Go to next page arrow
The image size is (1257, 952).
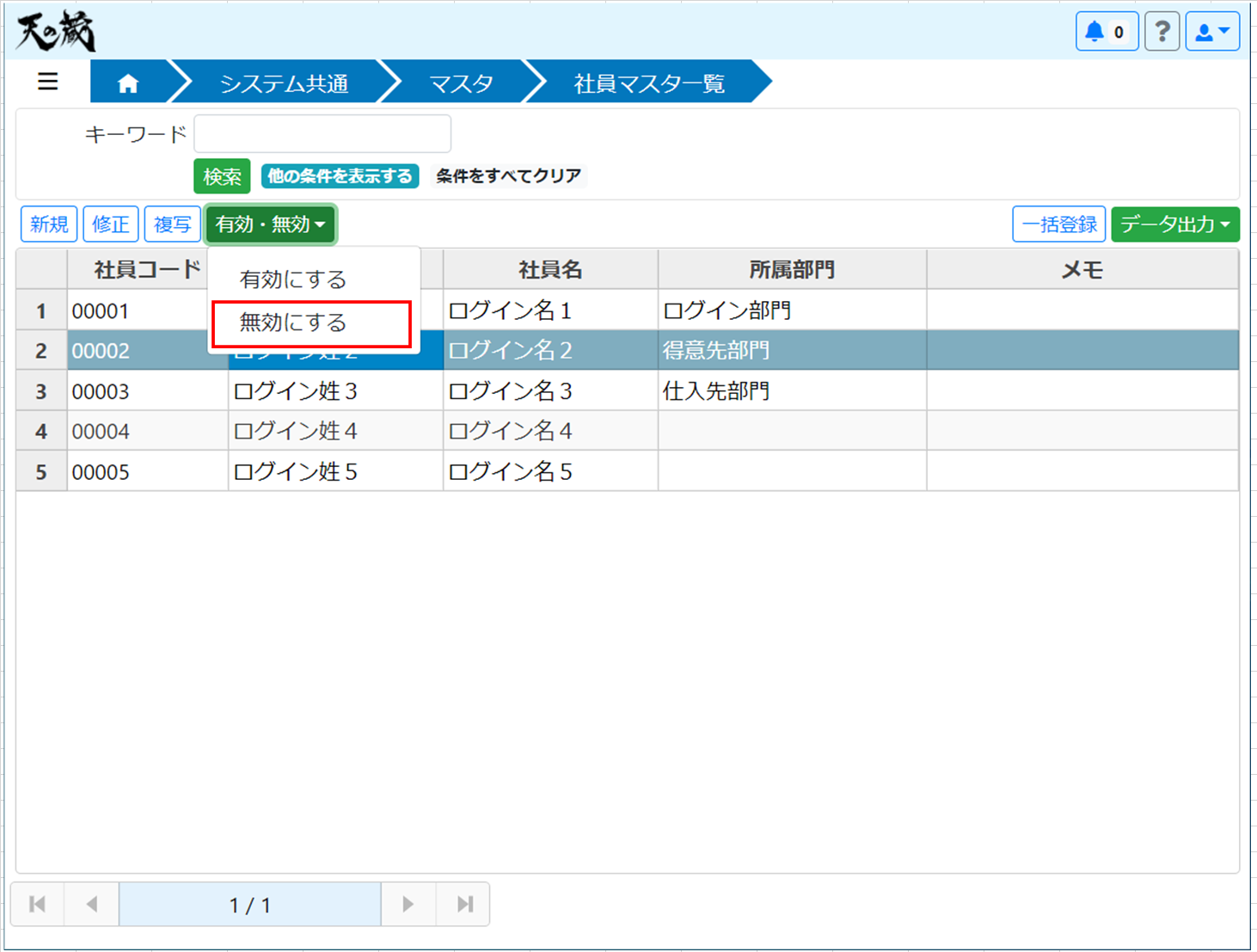click(408, 904)
